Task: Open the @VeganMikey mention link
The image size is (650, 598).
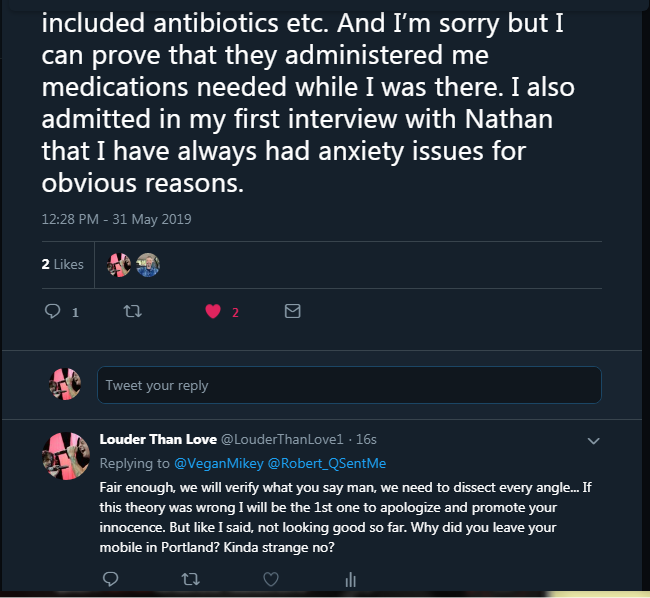Action: [x=213, y=463]
